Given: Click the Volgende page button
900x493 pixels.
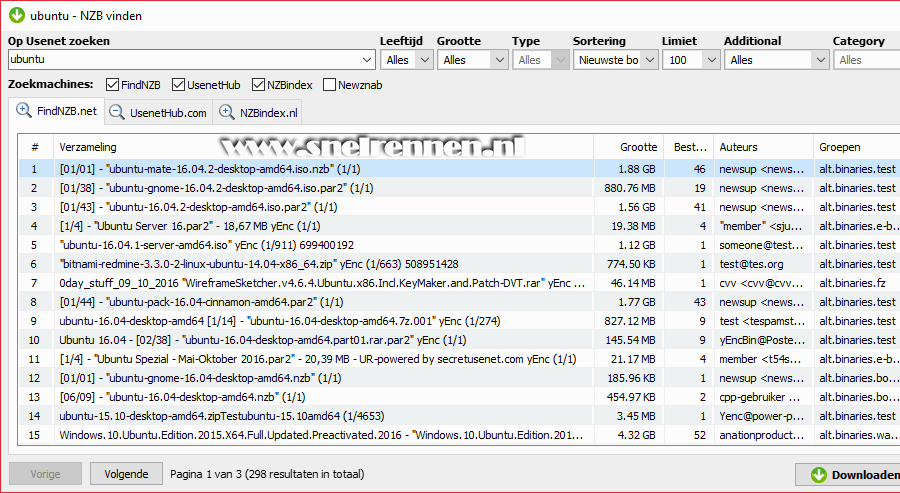Looking at the screenshot, I should (x=126, y=474).
